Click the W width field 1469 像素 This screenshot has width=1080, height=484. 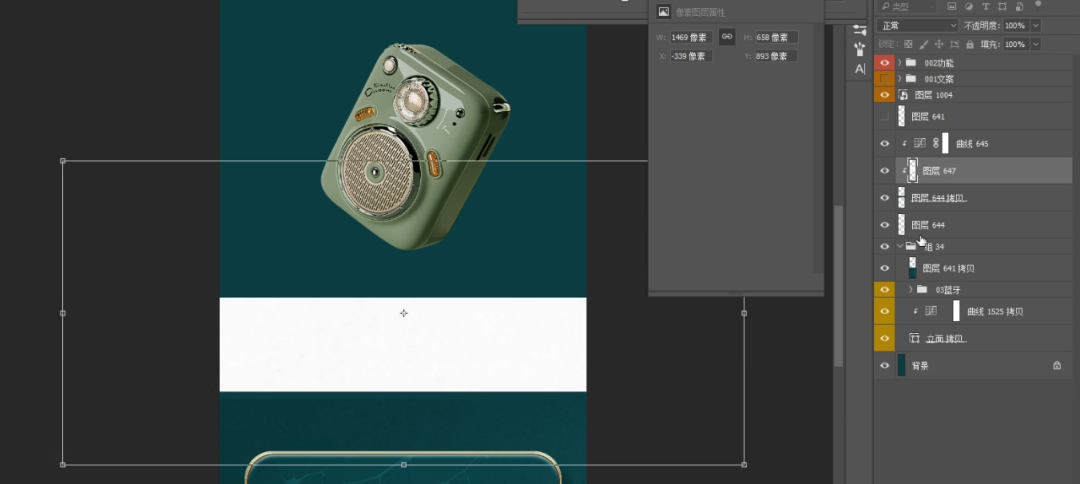(691, 37)
